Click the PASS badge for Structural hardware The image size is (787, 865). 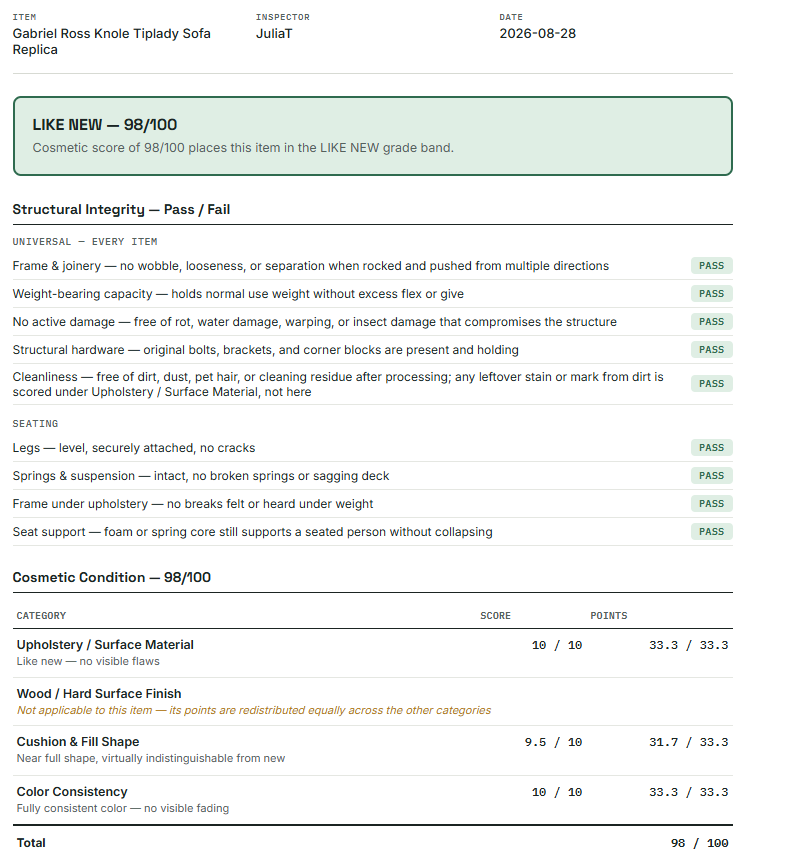(711, 350)
